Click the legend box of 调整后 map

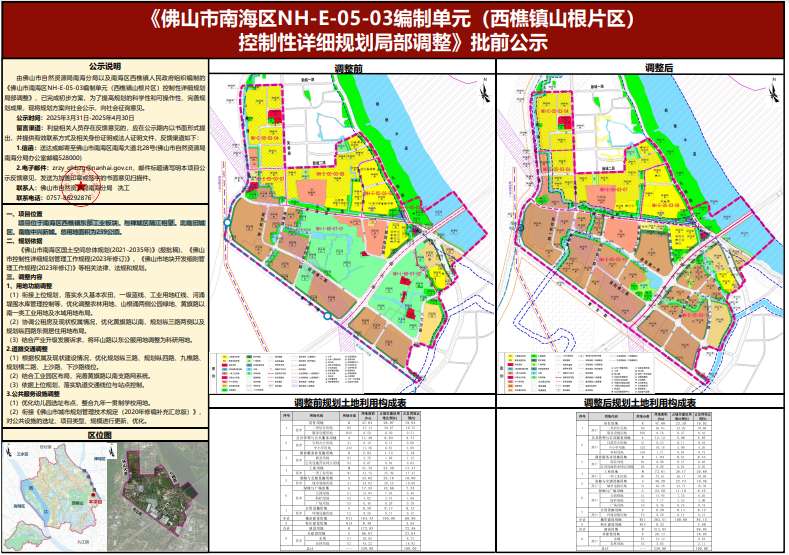coord(576,373)
